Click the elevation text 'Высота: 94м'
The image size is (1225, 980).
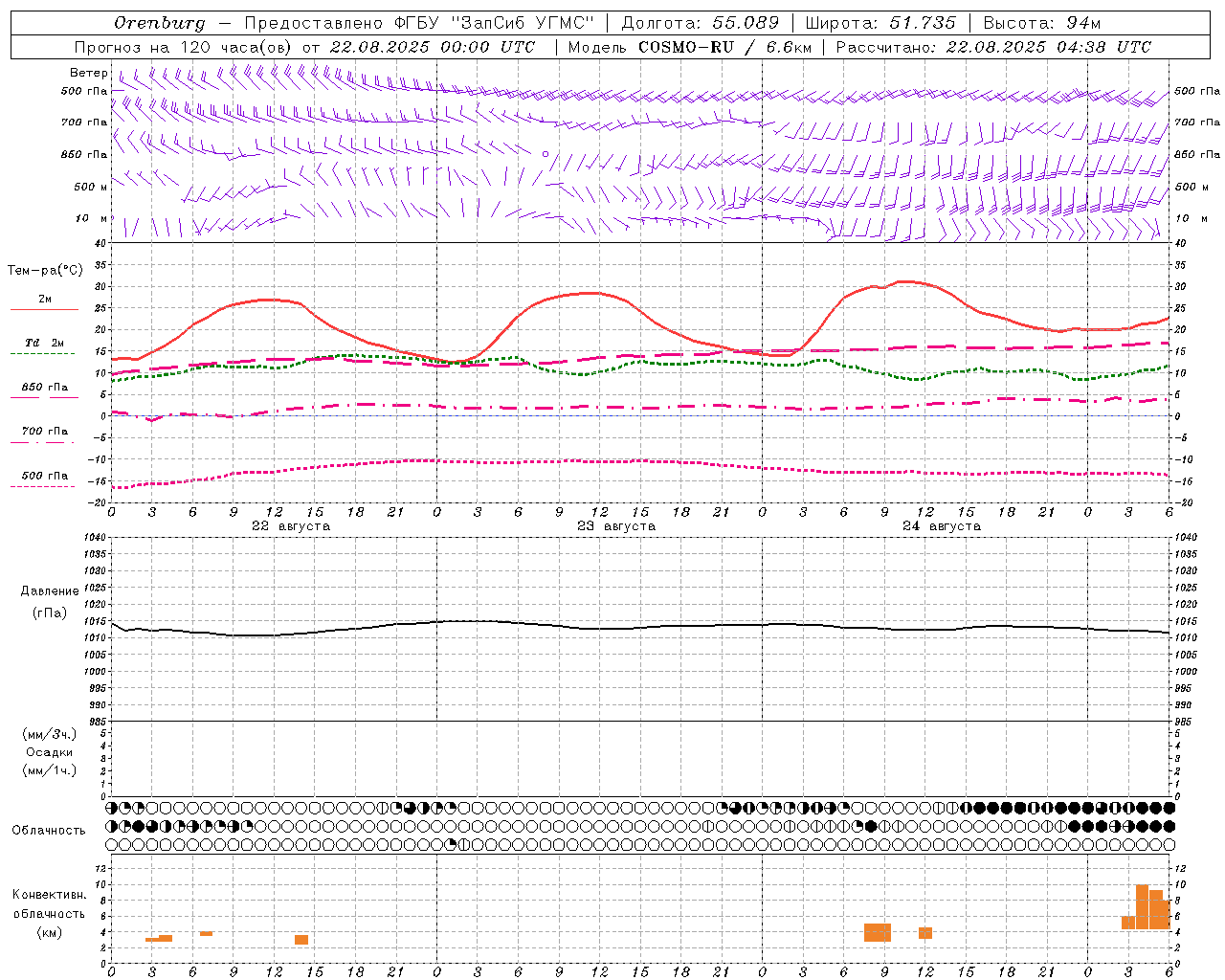tap(1042, 23)
